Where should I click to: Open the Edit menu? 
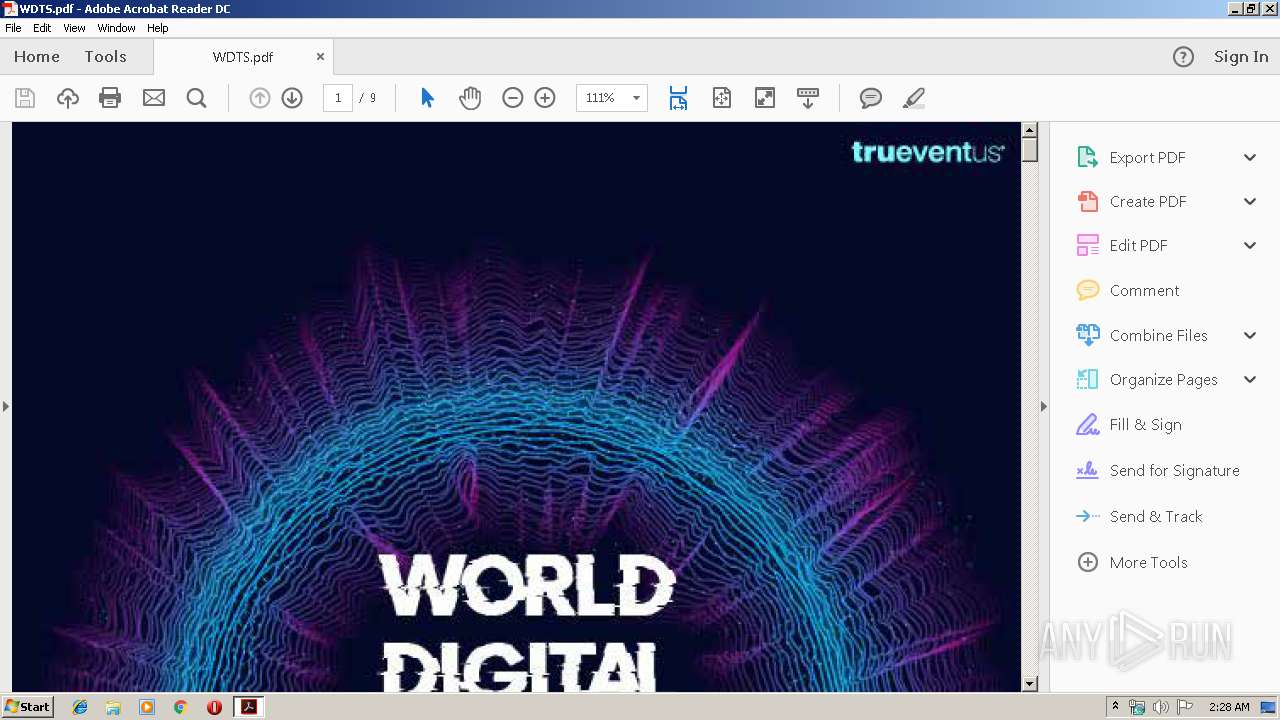[x=42, y=28]
